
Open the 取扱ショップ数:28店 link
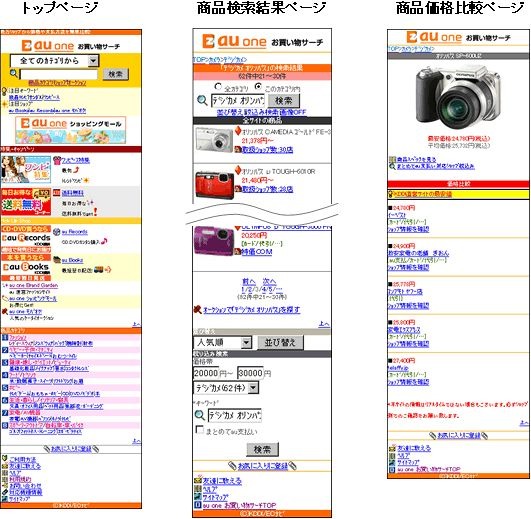tap(268, 189)
